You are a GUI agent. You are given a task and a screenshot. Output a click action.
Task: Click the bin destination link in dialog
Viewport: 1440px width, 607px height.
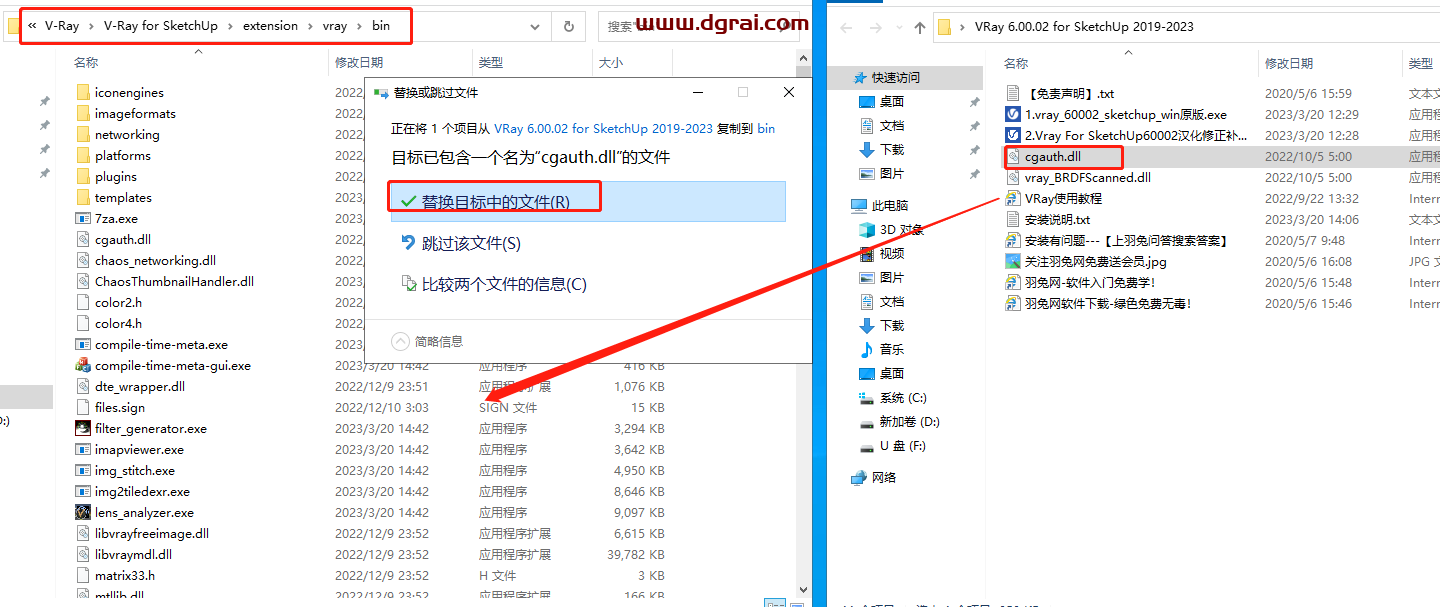click(765, 128)
